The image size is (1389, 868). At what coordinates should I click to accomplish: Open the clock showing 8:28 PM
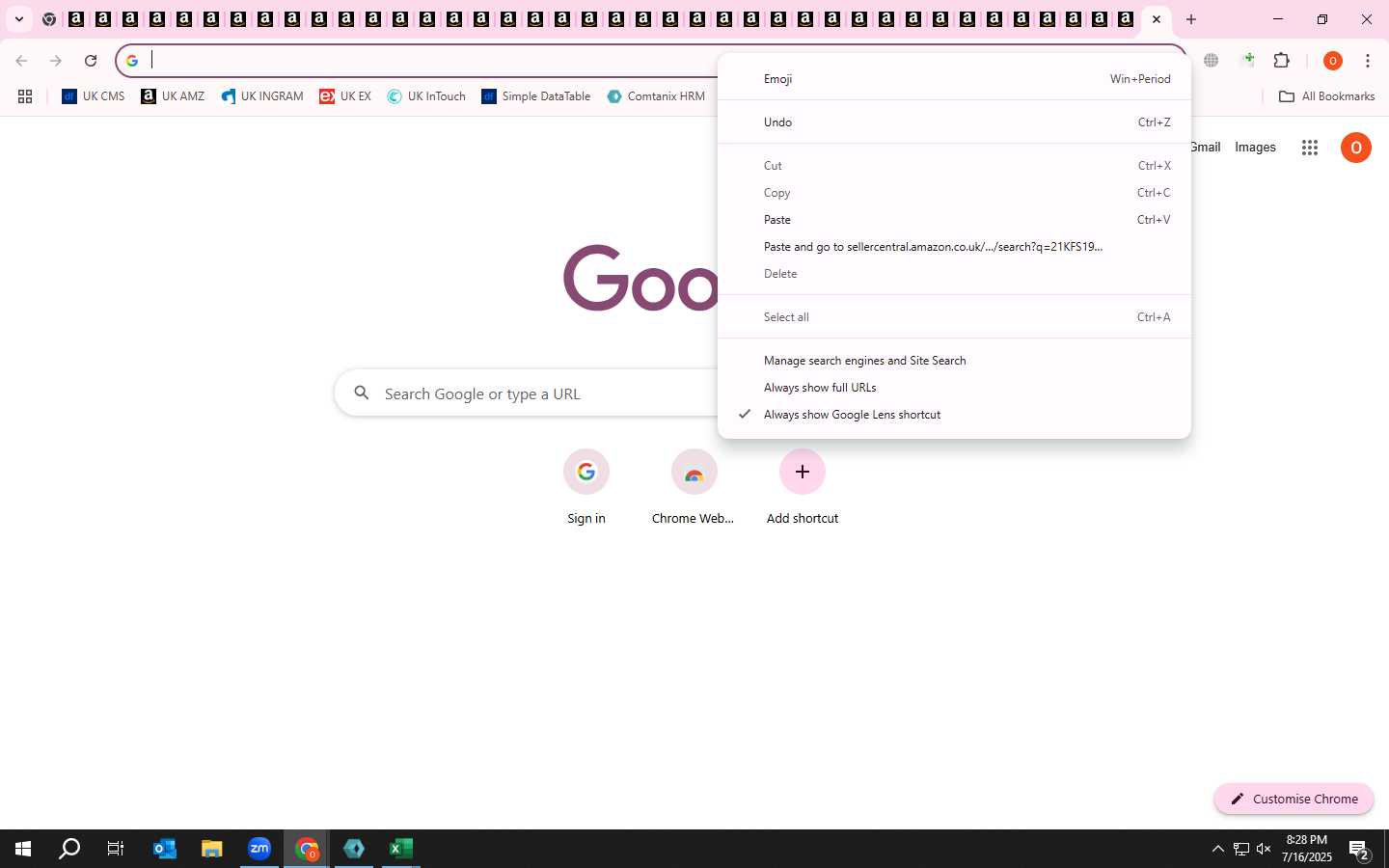coord(1307,849)
